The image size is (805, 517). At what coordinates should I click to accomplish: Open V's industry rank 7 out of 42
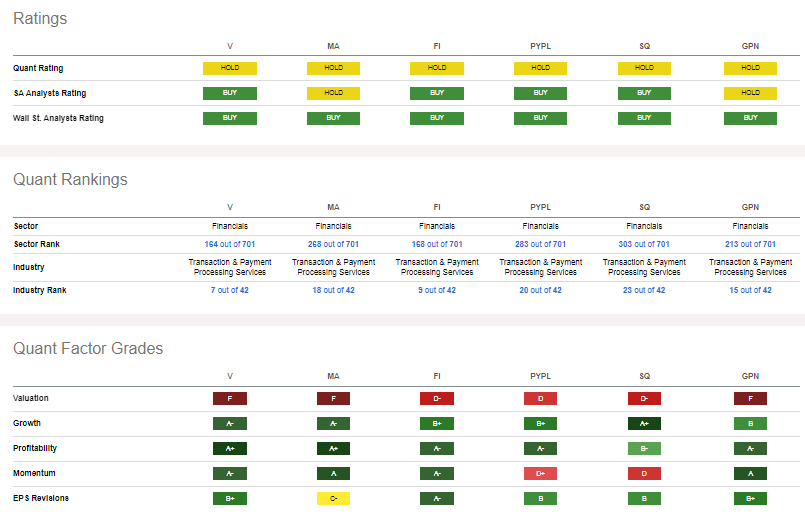coord(229,290)
